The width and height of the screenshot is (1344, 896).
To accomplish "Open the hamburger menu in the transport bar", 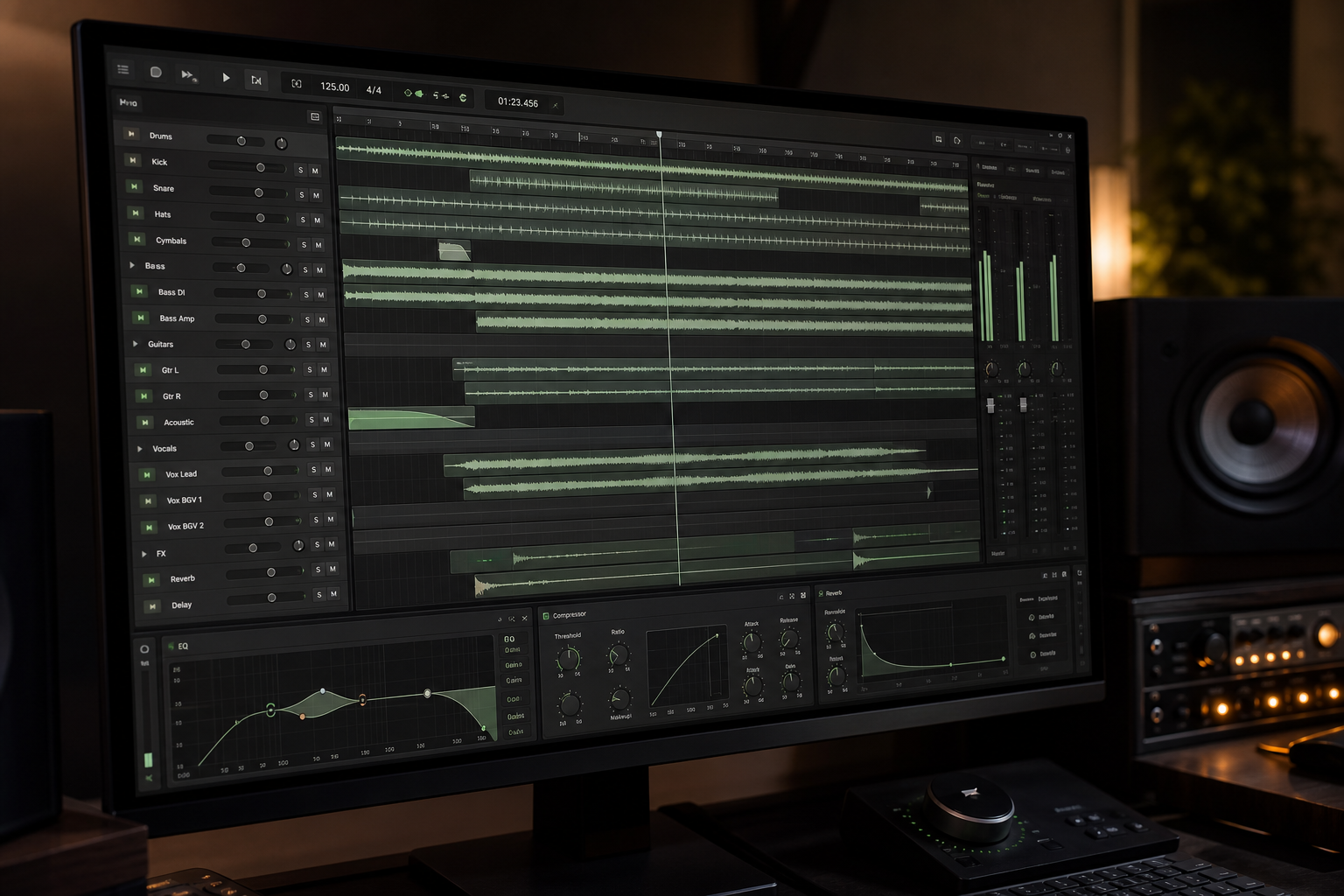I will pyautogui.click(x=123, y=69).
